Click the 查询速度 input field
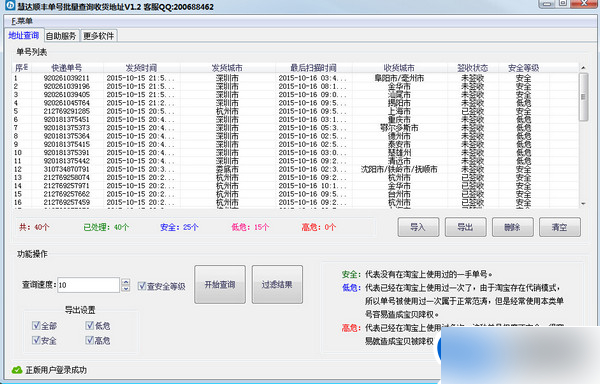600x384 pixels. coord(88,285)
